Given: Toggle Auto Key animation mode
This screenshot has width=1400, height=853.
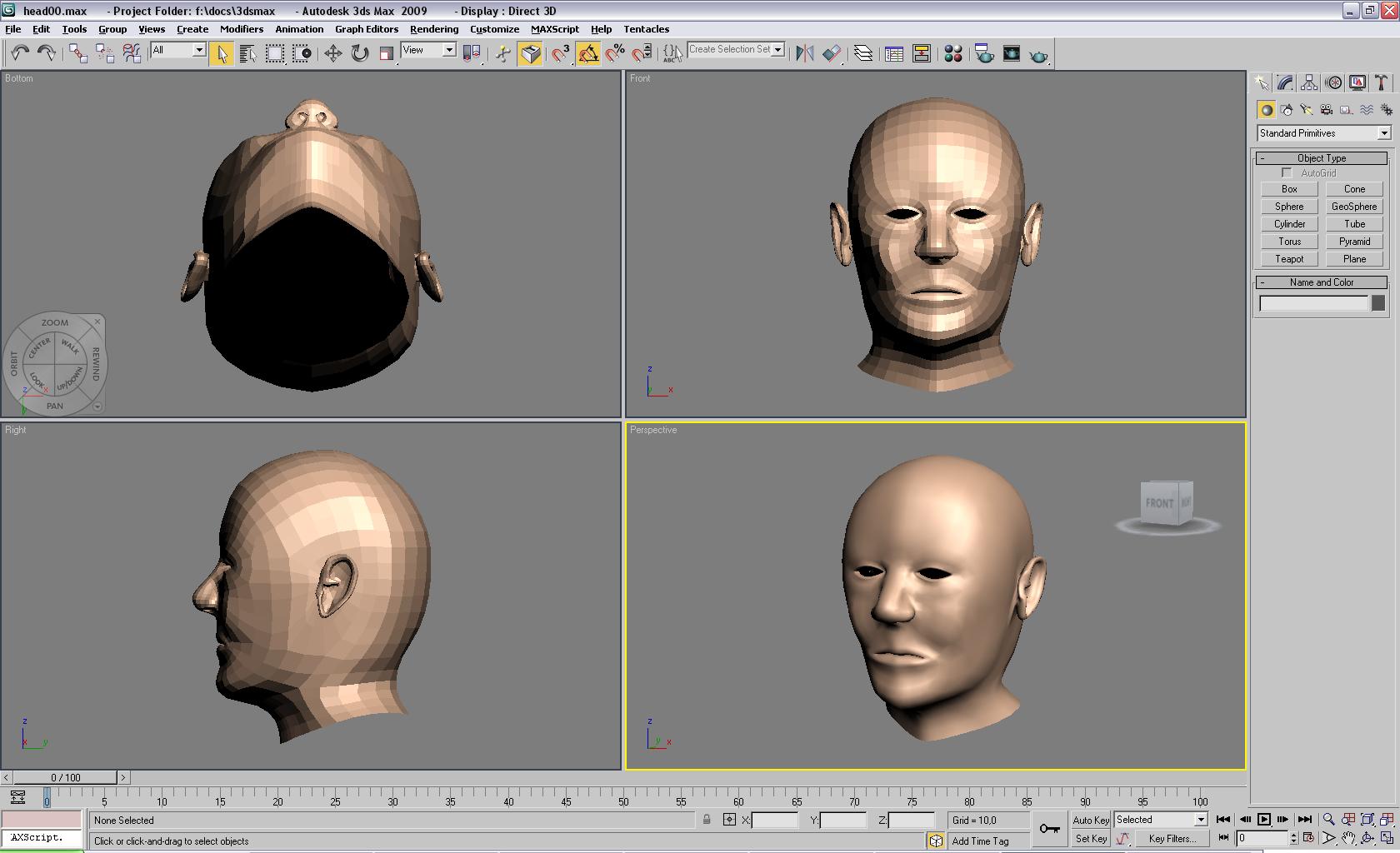Looking at the screenshot, I should pyautogui.click(x=1090, y=821).
